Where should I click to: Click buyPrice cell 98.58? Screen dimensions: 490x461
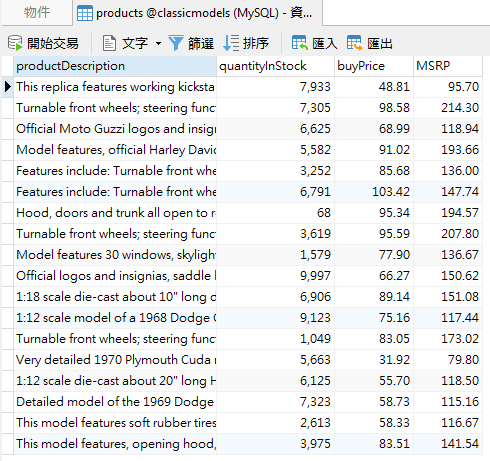[374, 108]
